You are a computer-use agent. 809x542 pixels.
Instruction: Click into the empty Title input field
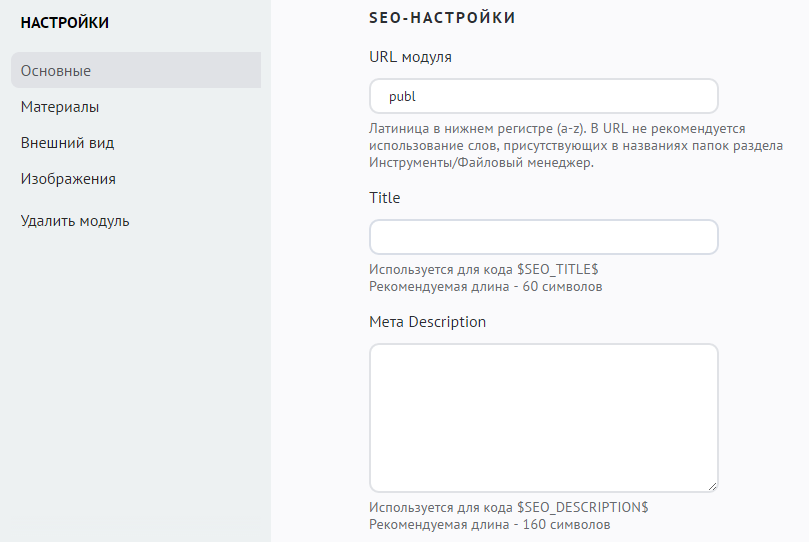pyautogui.click(x=543, y=237)
